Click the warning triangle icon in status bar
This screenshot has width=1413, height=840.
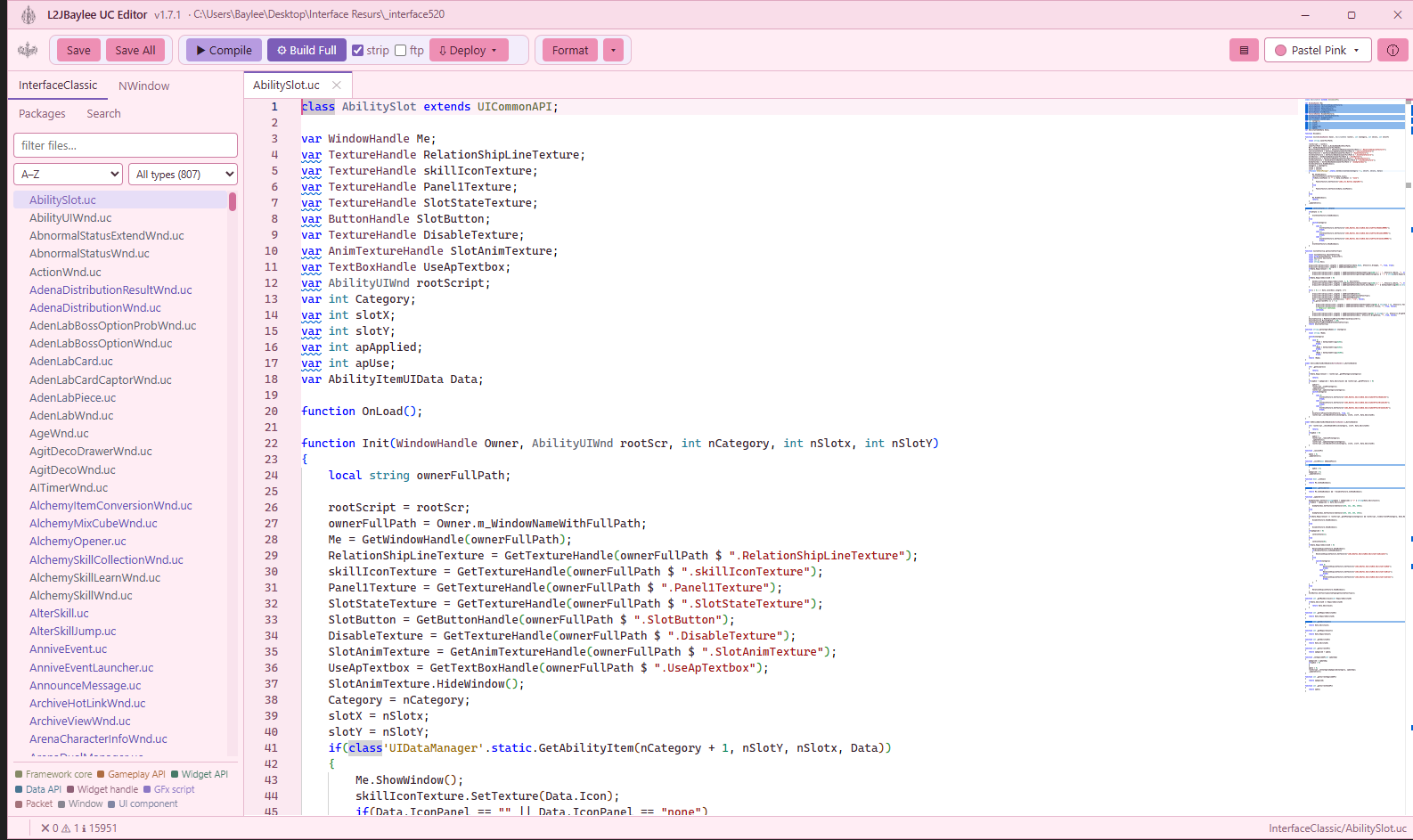pos(66,828)
